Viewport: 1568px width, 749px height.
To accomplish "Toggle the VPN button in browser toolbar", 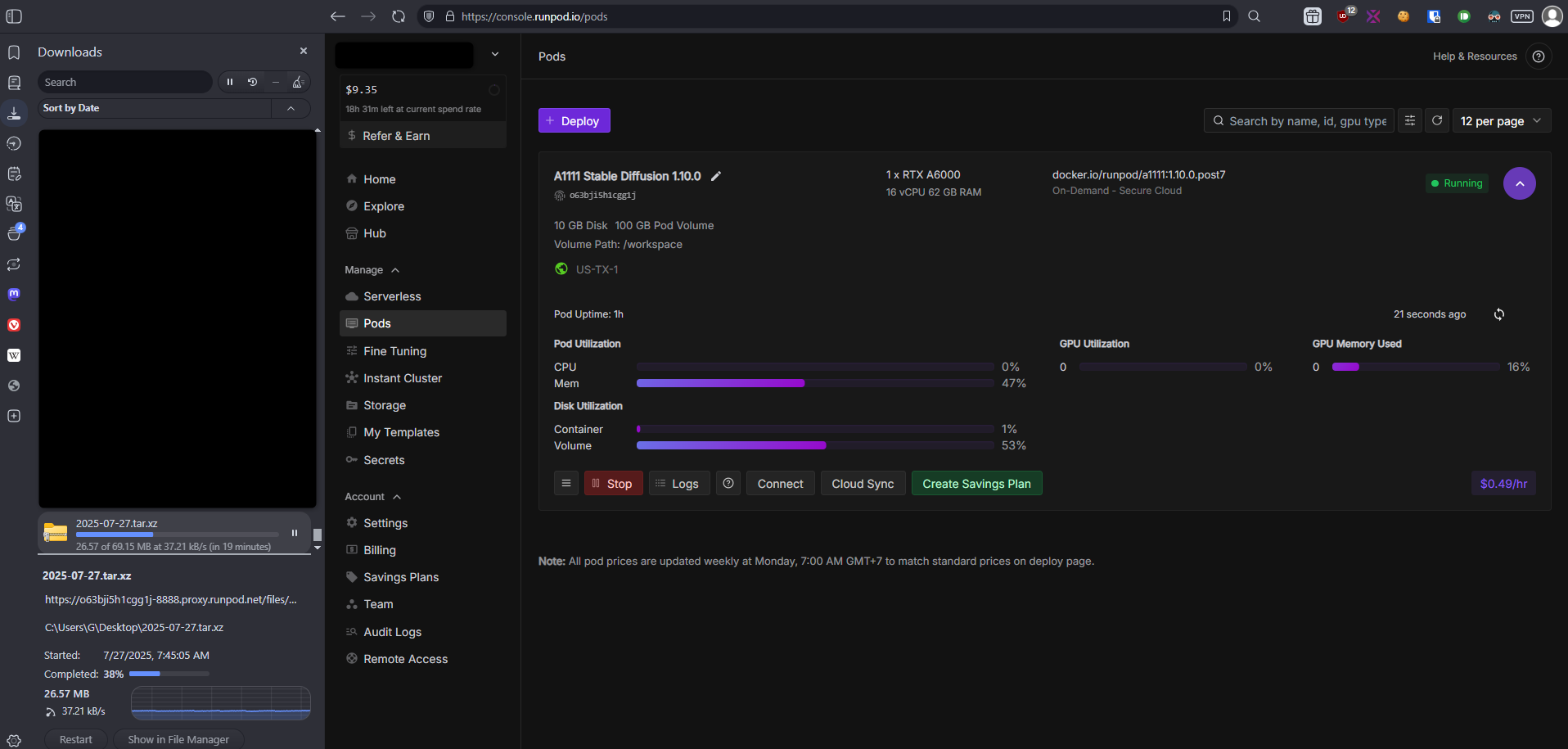I will (x=1521, y=16).
